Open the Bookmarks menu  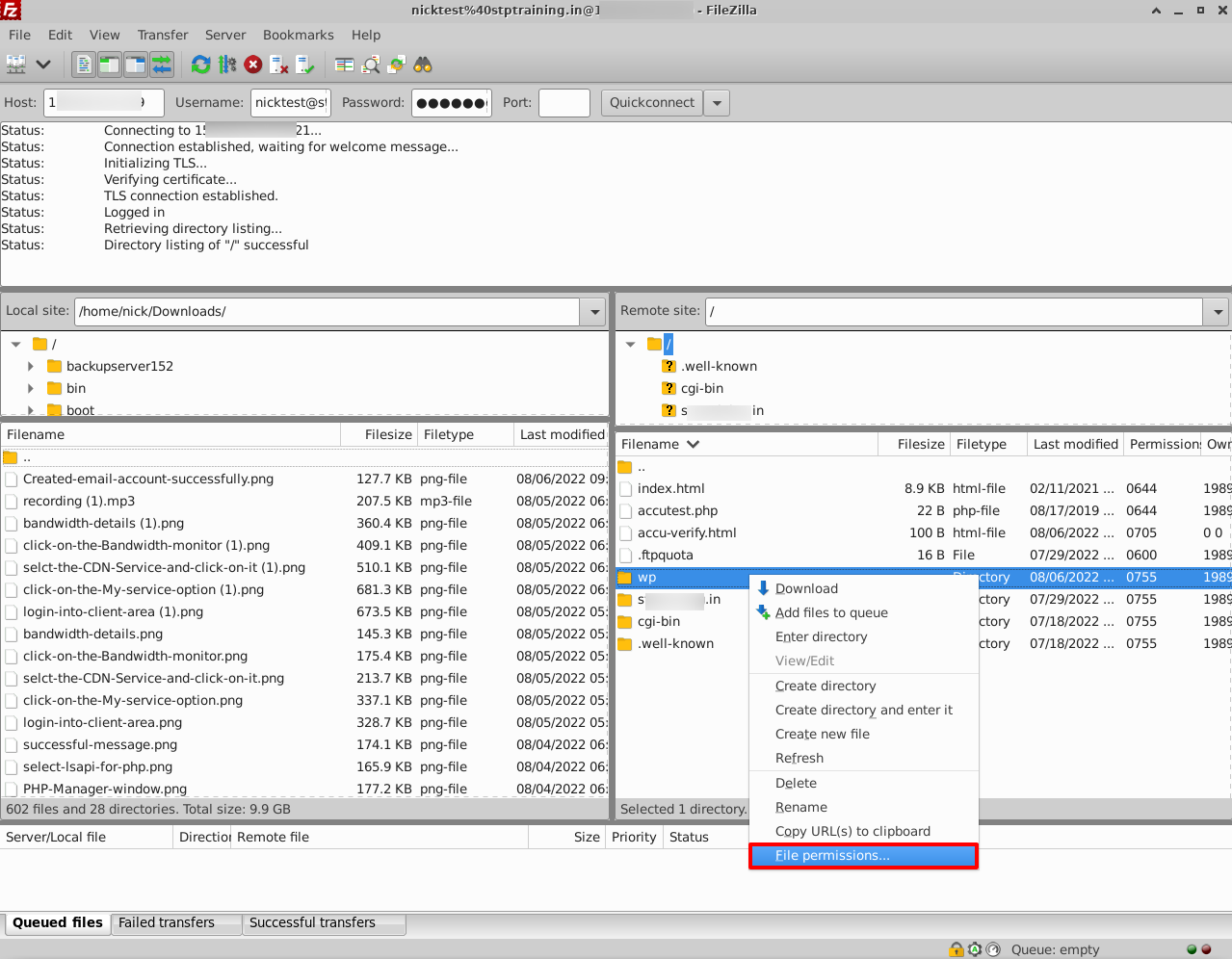point(299,35)
